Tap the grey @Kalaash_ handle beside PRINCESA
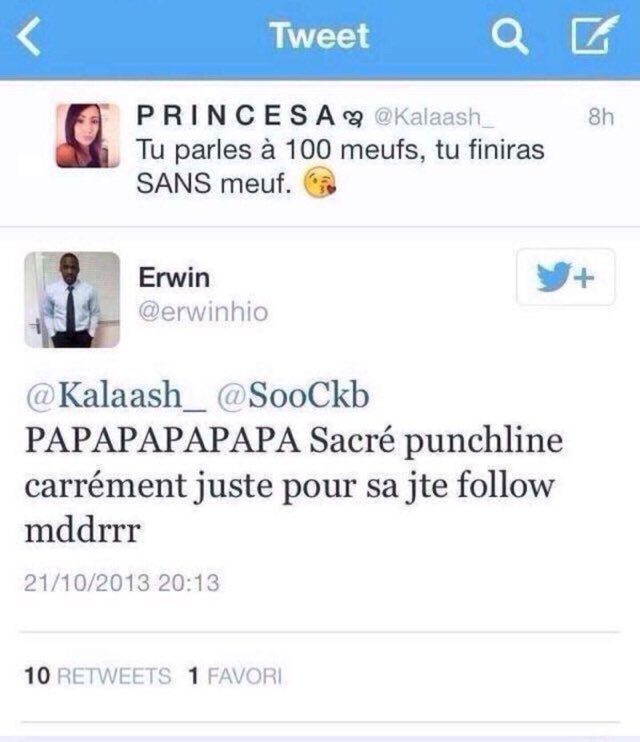Image resolution: width=640 pixels, height=742 pixels. coord(433,119)
